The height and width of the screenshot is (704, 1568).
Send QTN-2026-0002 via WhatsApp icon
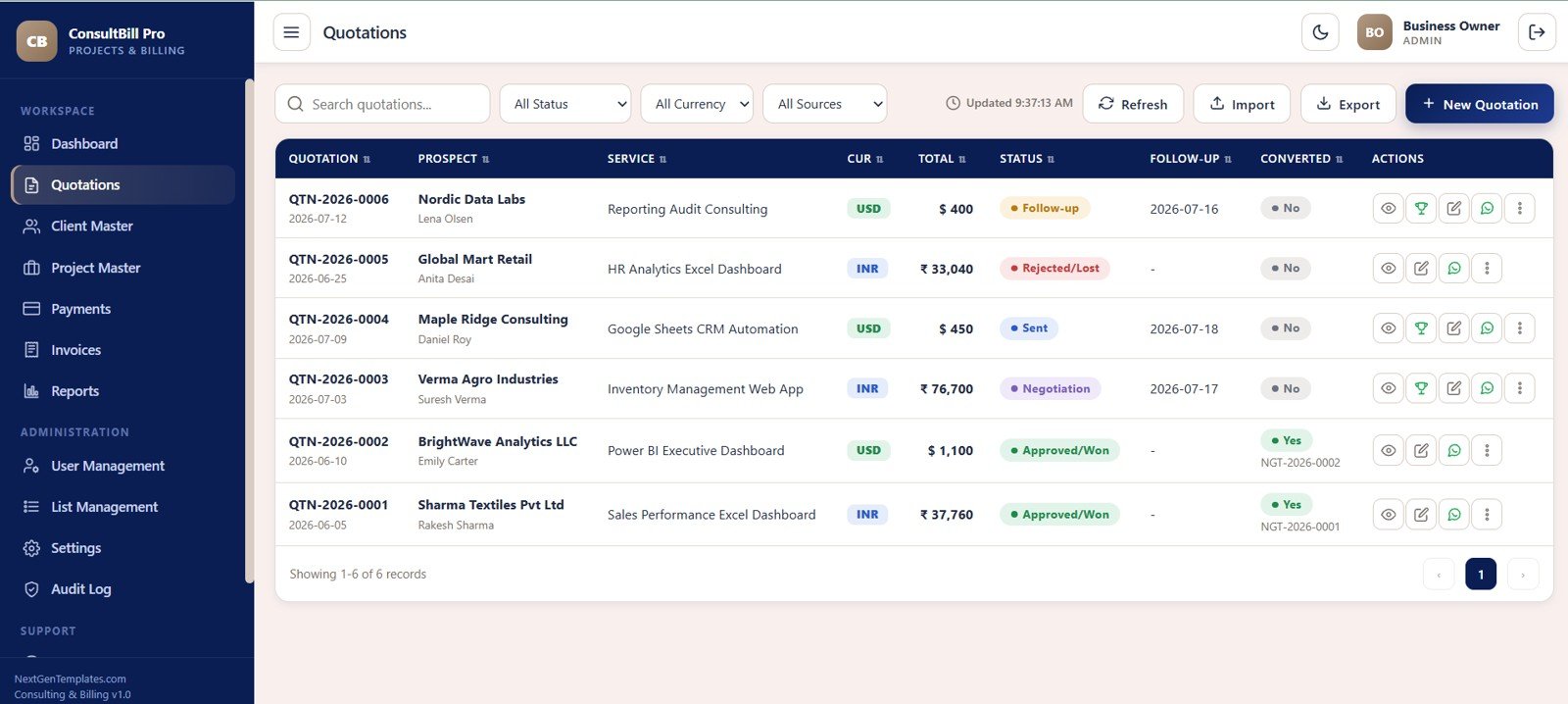[1454, 450]
